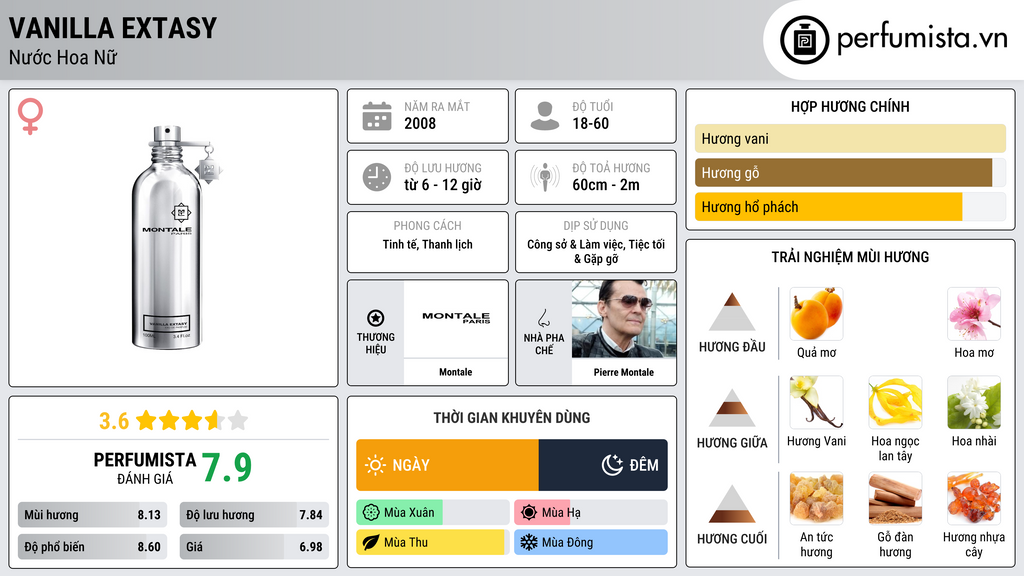1024x576 pixels.
Task: Click the Giá 6.98 score bar
Action: [x=254, y=547]
